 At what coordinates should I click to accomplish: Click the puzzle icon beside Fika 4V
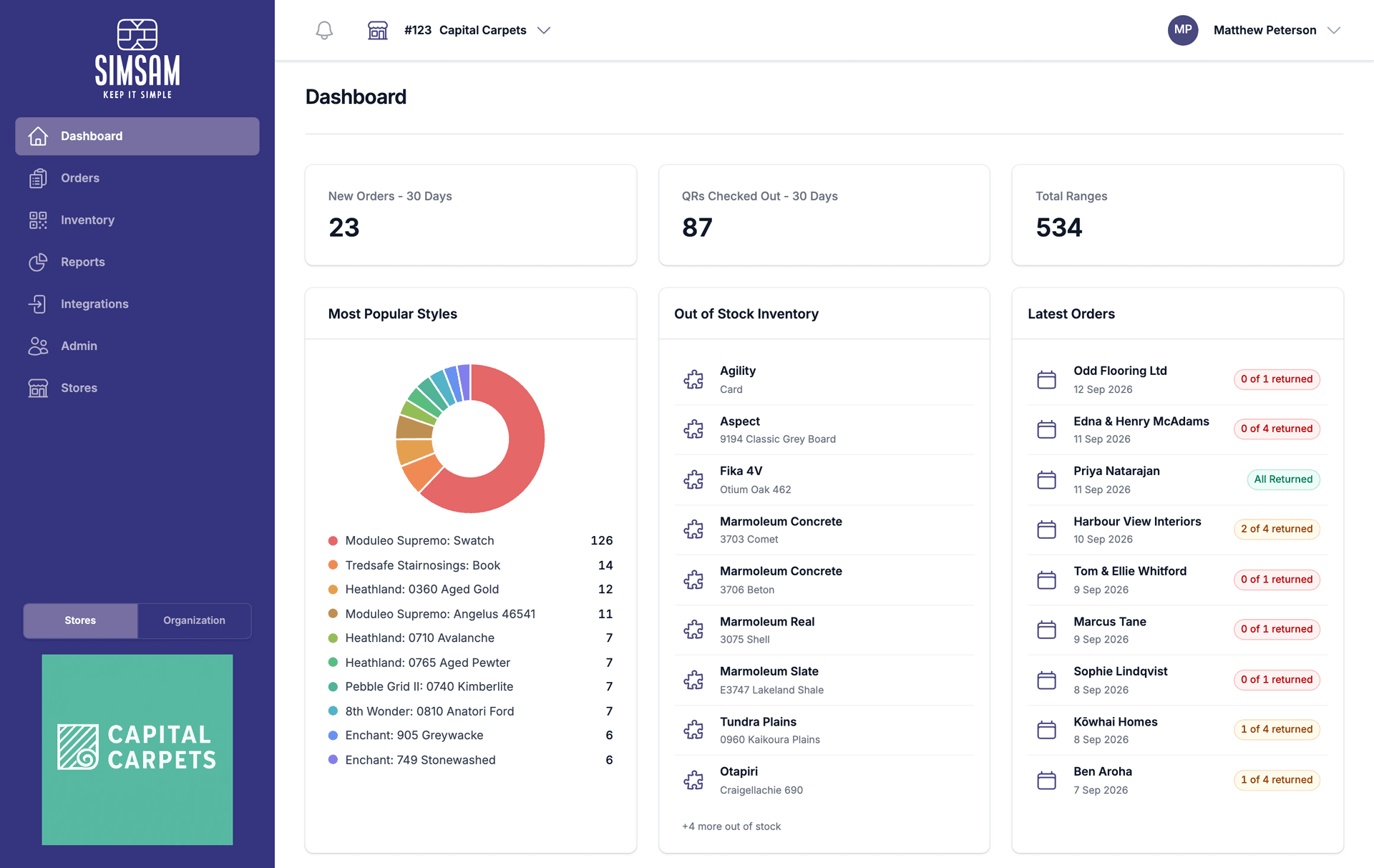693,479
